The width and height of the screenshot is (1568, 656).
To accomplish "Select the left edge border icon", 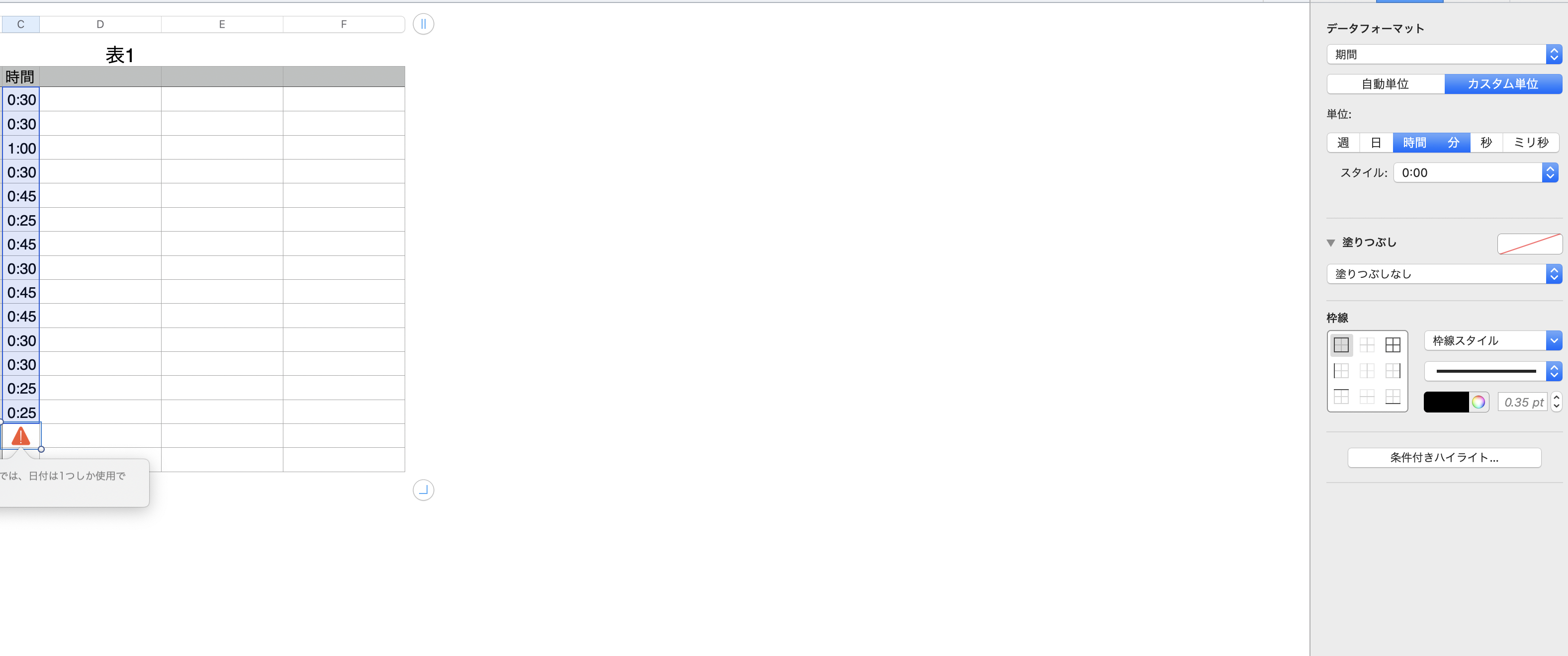I will pos(1341,371).
